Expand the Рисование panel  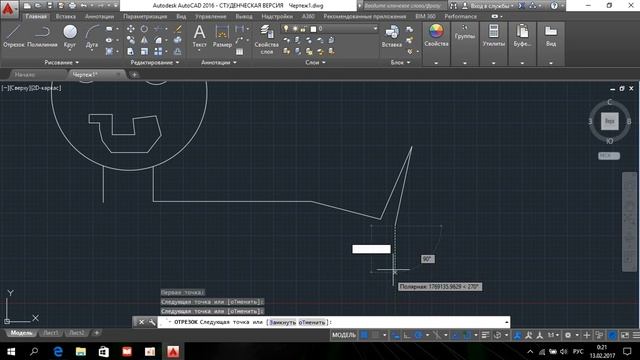(61, 62)
